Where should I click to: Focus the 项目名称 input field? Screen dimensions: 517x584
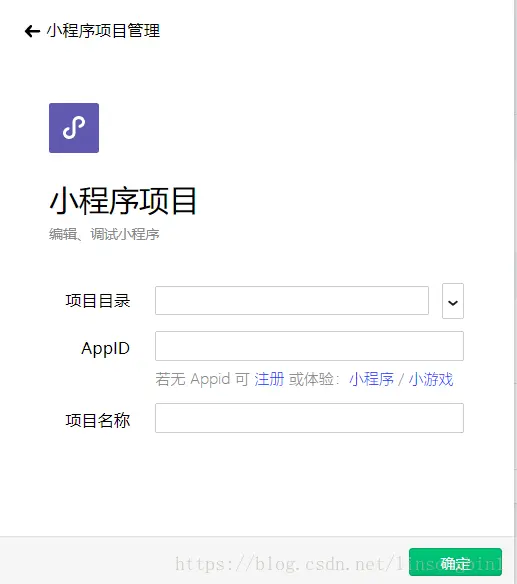pyautogui.click(x=309, y=418)
